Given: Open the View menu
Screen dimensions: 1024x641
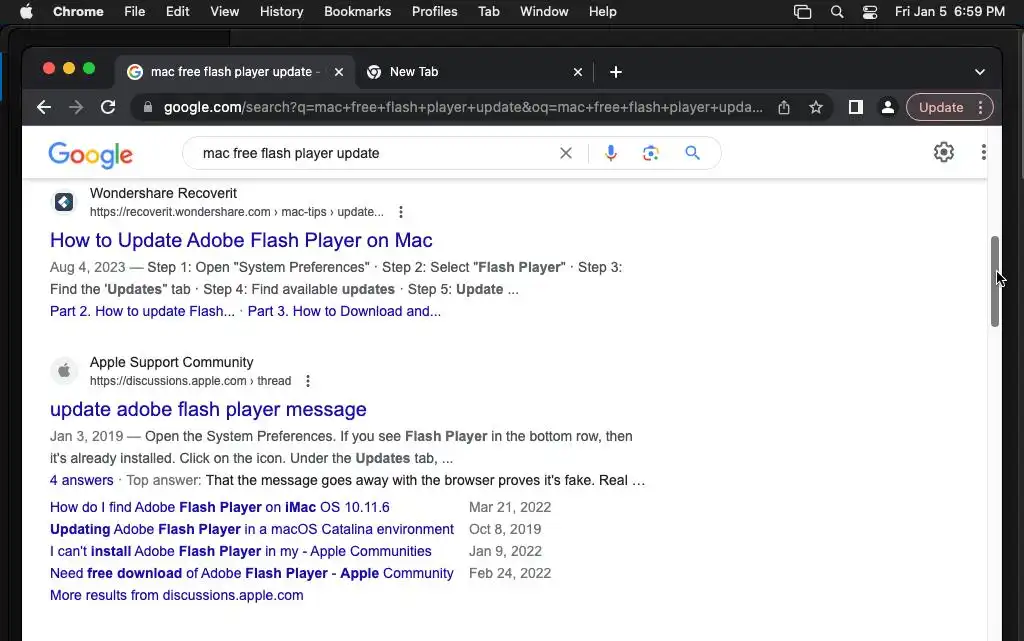Looking at the screenshot, I should click(x=225, y=12).
